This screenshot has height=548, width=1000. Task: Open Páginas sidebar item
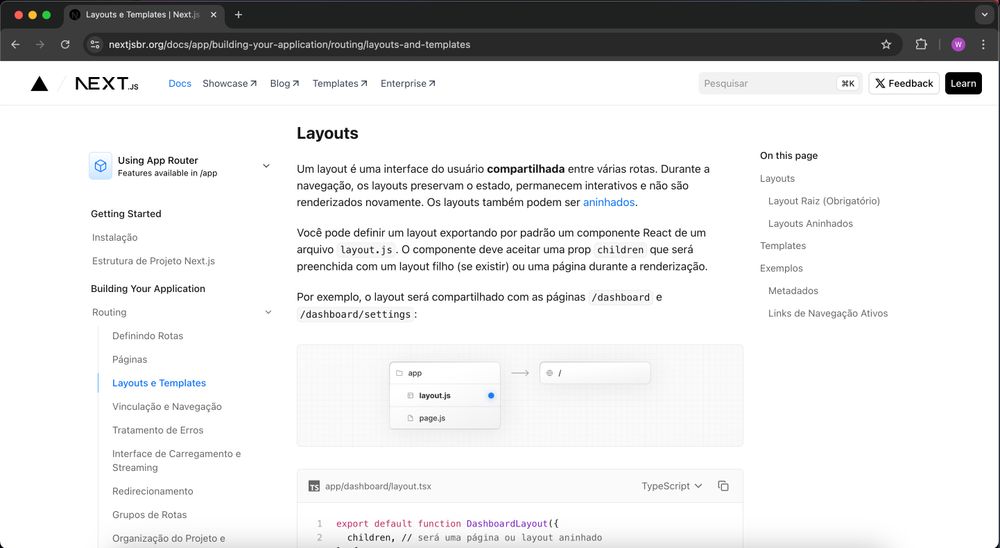pyautogui.click(x=129, y=359)
